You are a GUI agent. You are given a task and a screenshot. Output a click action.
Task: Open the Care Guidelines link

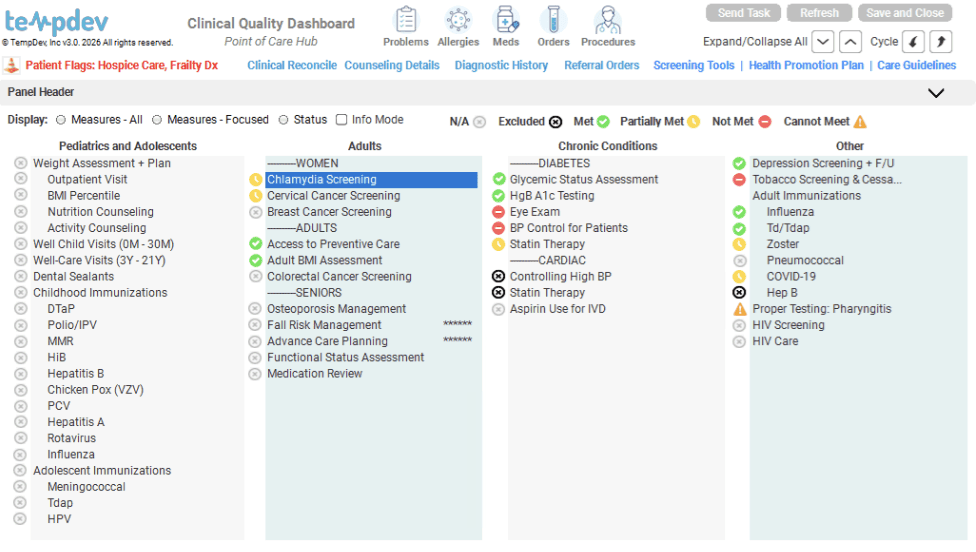click(x=916, y=65)
